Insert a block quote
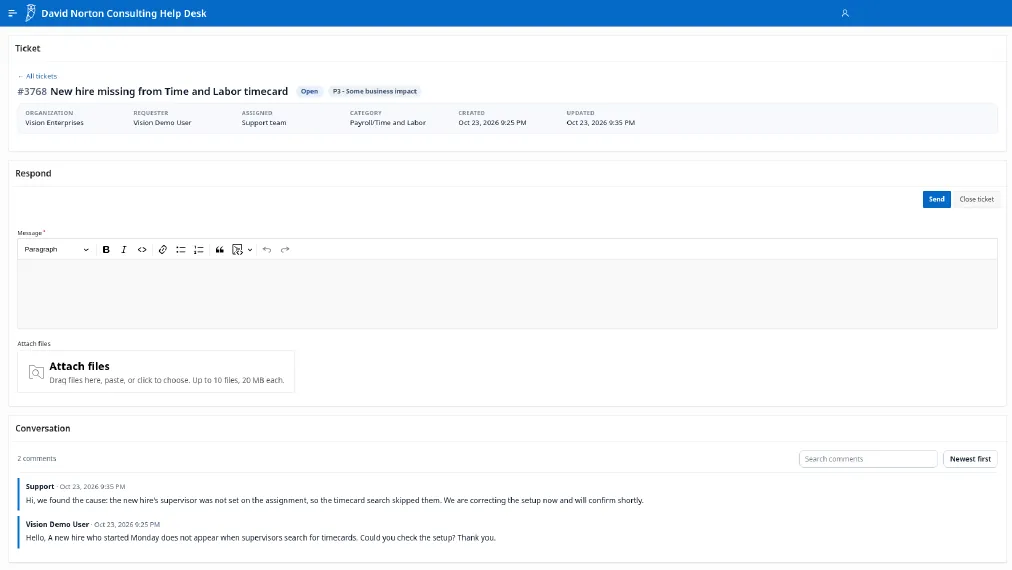Viewport: 1012px width, 570px height. [219, 250]
